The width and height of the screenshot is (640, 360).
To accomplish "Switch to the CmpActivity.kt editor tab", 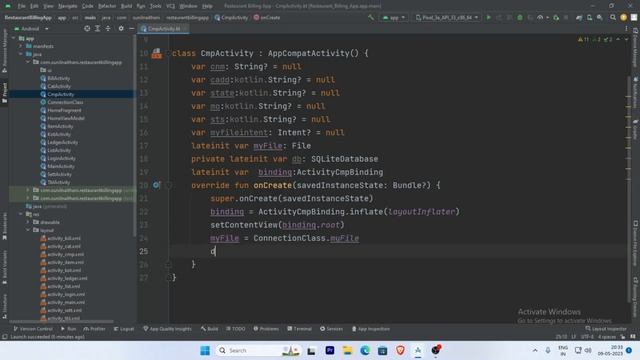I will click(163, 29).
